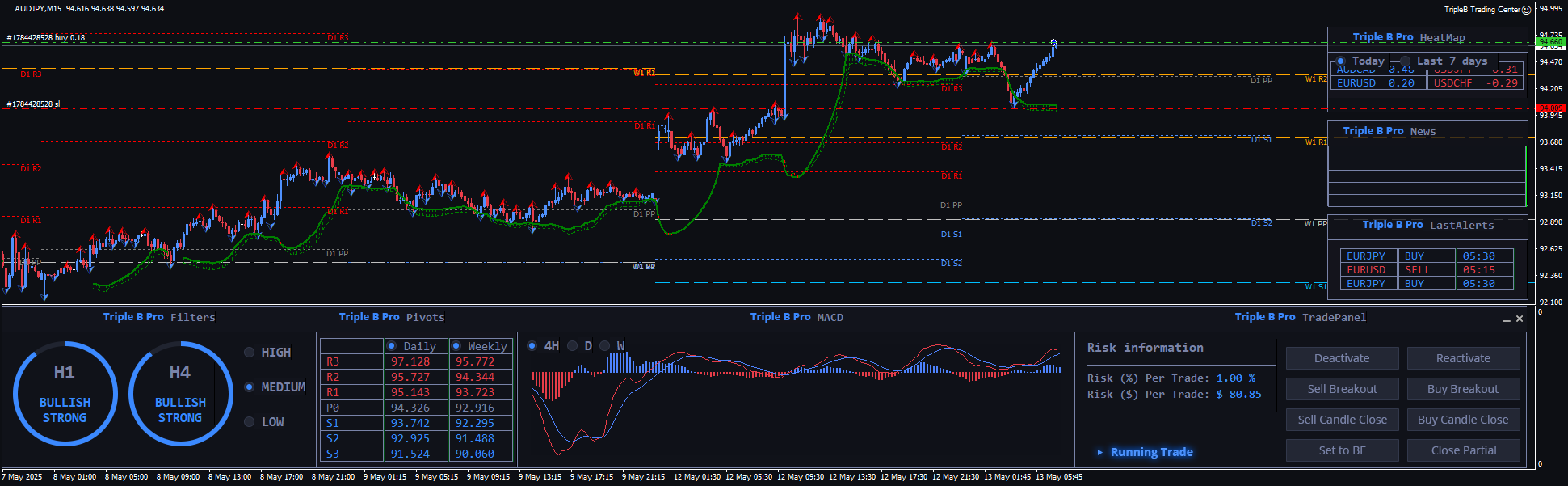
Task: Click the green current price label on axis
Action: [x=1550, y=42]
